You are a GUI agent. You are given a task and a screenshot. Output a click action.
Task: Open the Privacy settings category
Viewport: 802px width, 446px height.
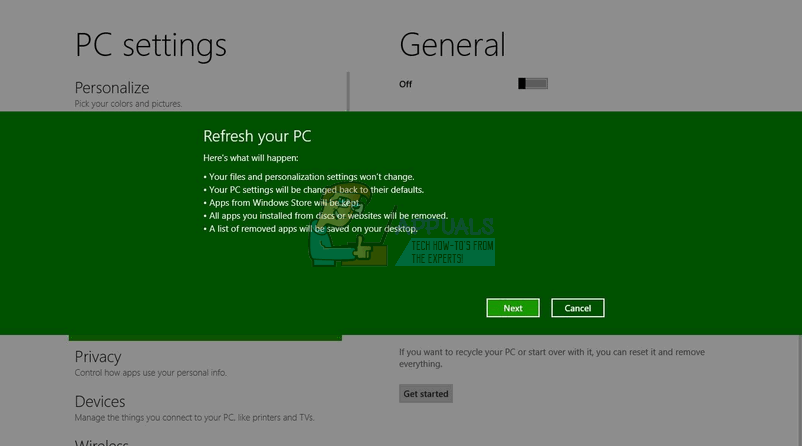click(x=98, y=356)
